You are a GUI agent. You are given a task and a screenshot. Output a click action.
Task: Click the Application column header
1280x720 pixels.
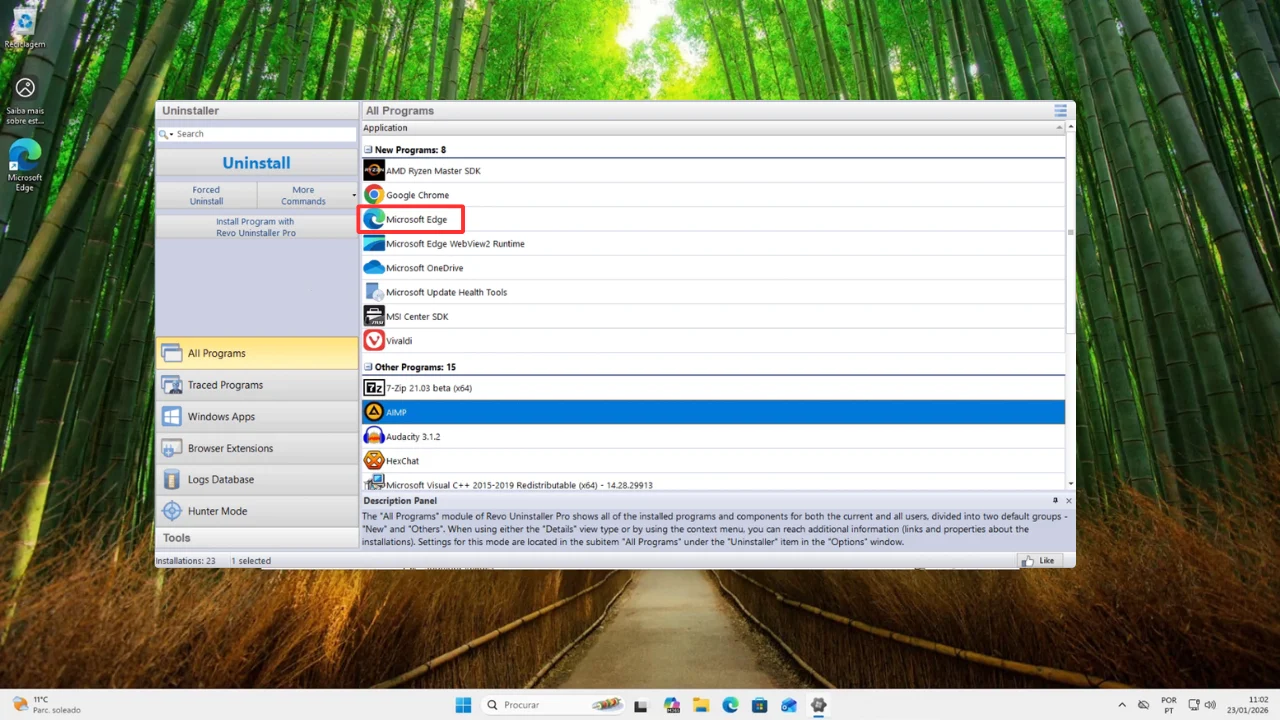point(713,128)
